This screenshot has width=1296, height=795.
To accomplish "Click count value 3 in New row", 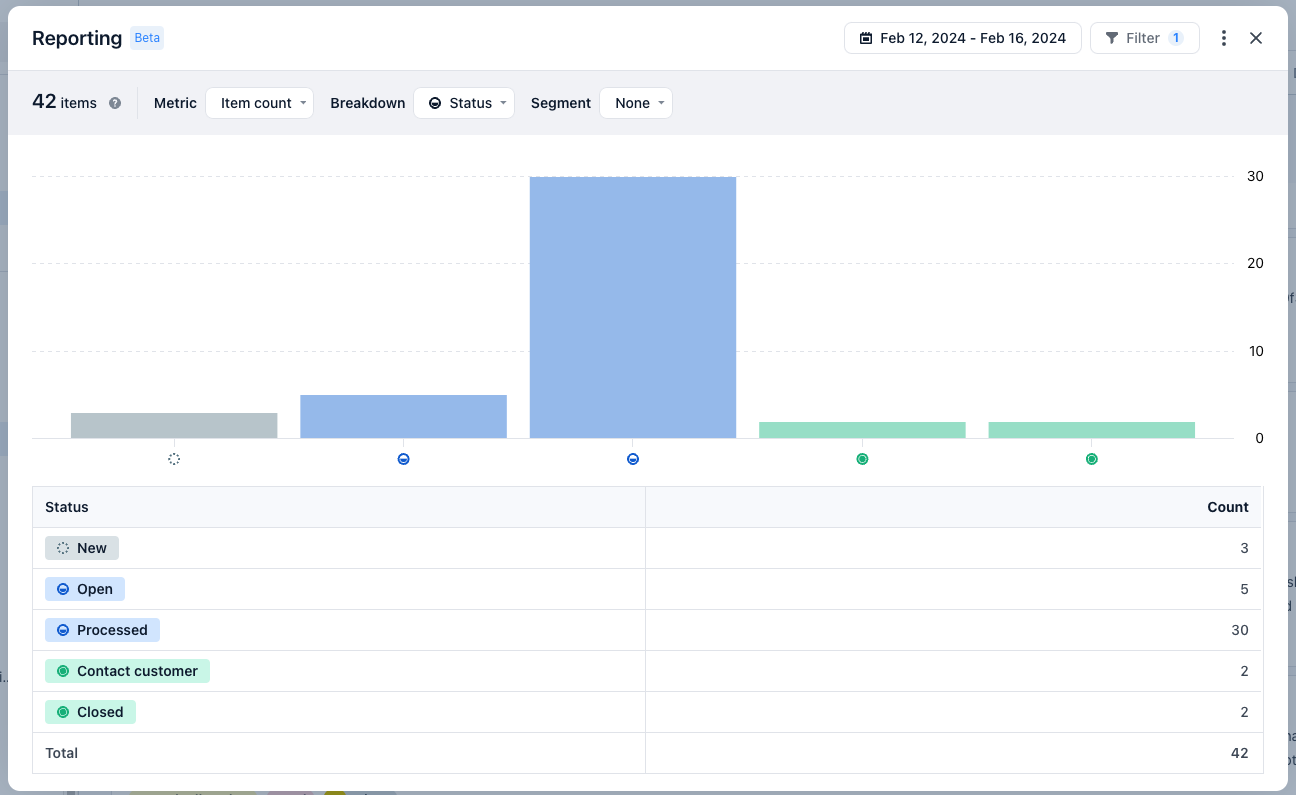I will click(x=1244, y=548).
